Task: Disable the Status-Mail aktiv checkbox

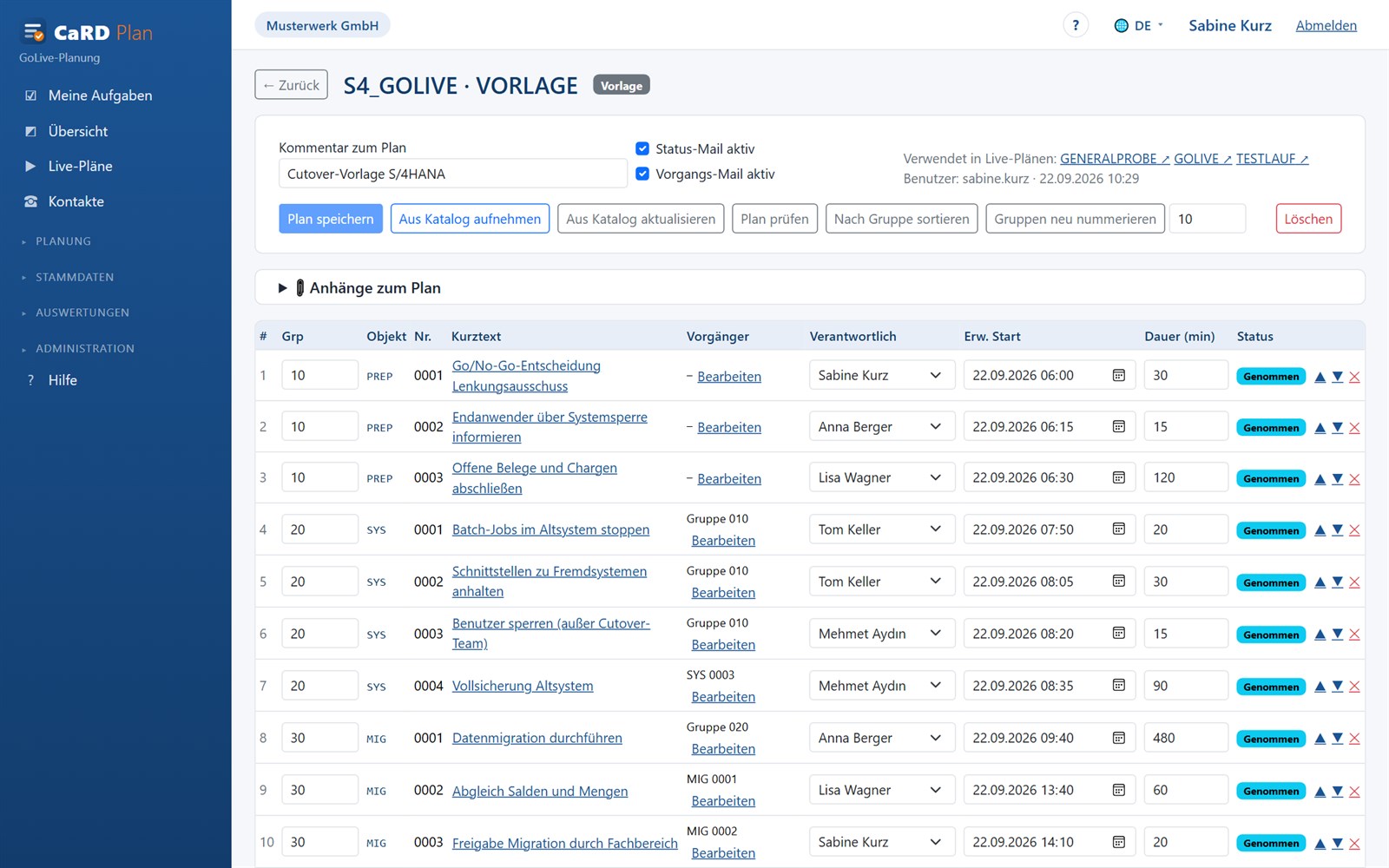Action: pyautogui.click(x=642, y=148)
